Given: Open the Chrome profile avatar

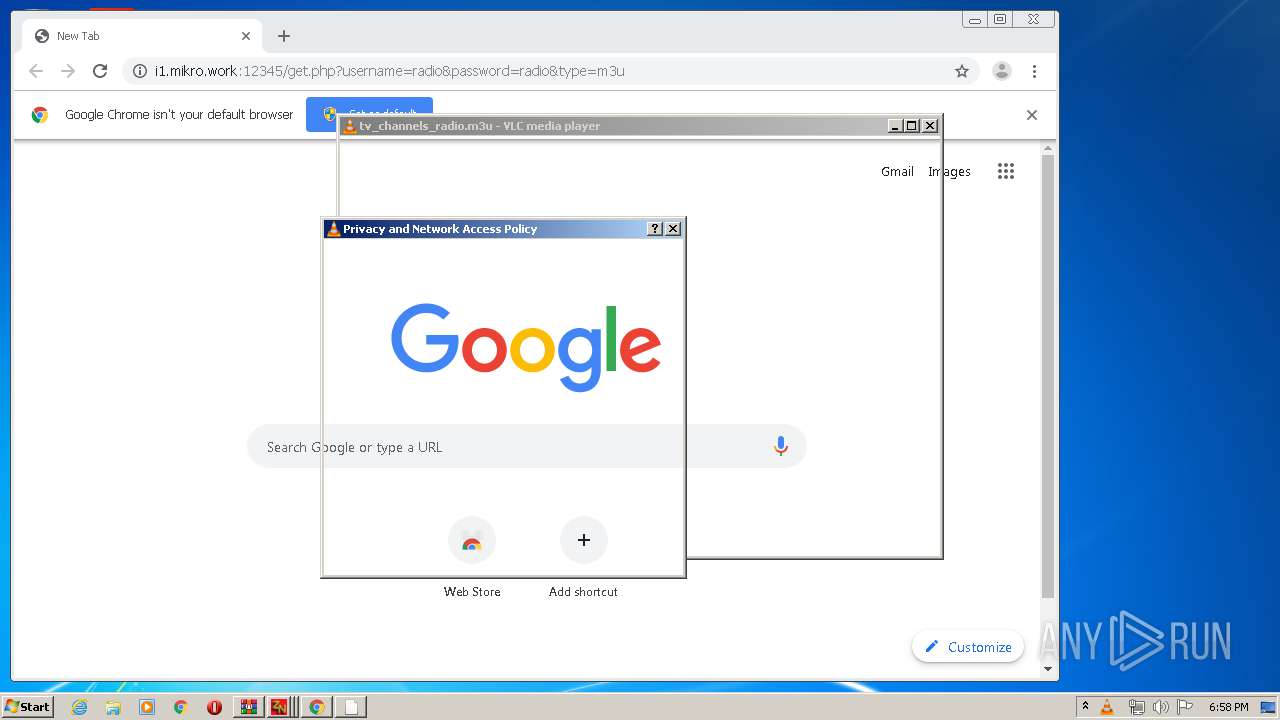Looking at the screenshot, I should click(x=1001, y=71).
